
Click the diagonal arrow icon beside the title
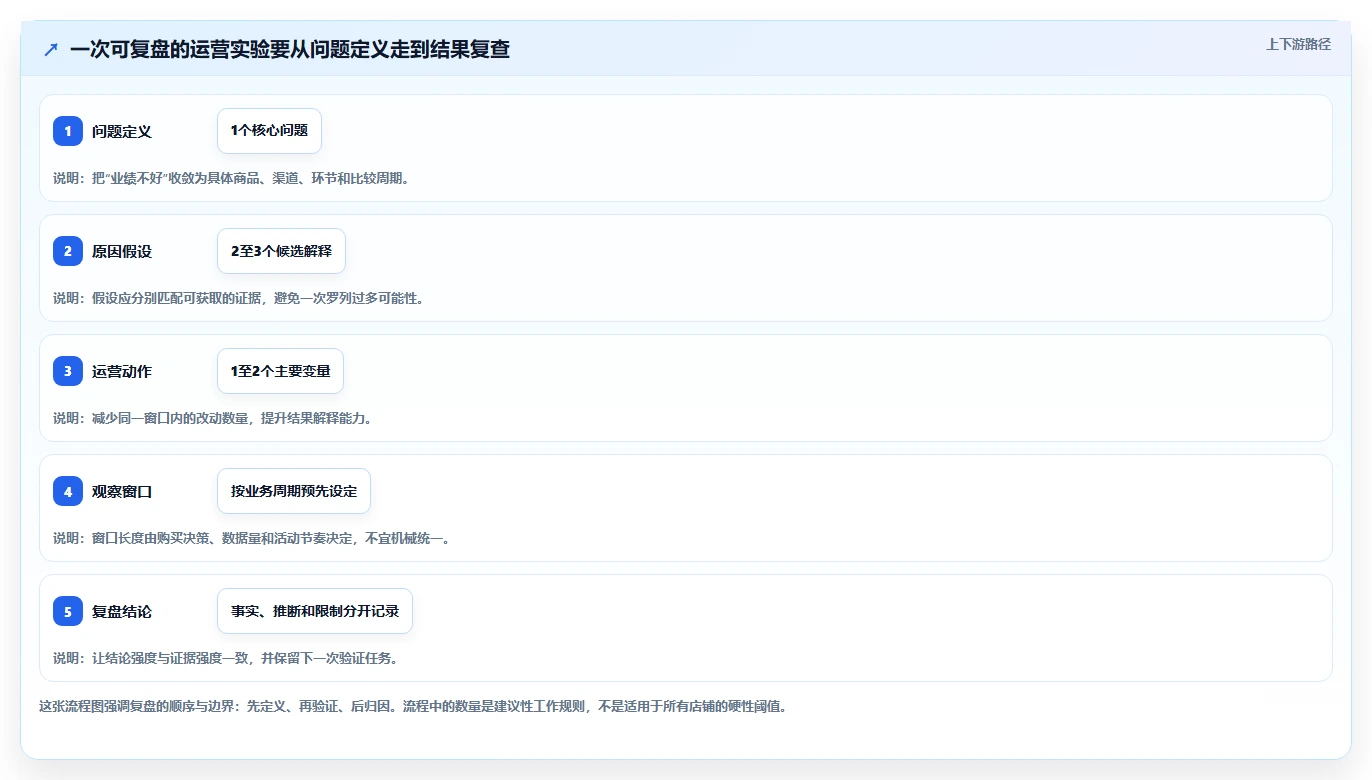(51, 49)
